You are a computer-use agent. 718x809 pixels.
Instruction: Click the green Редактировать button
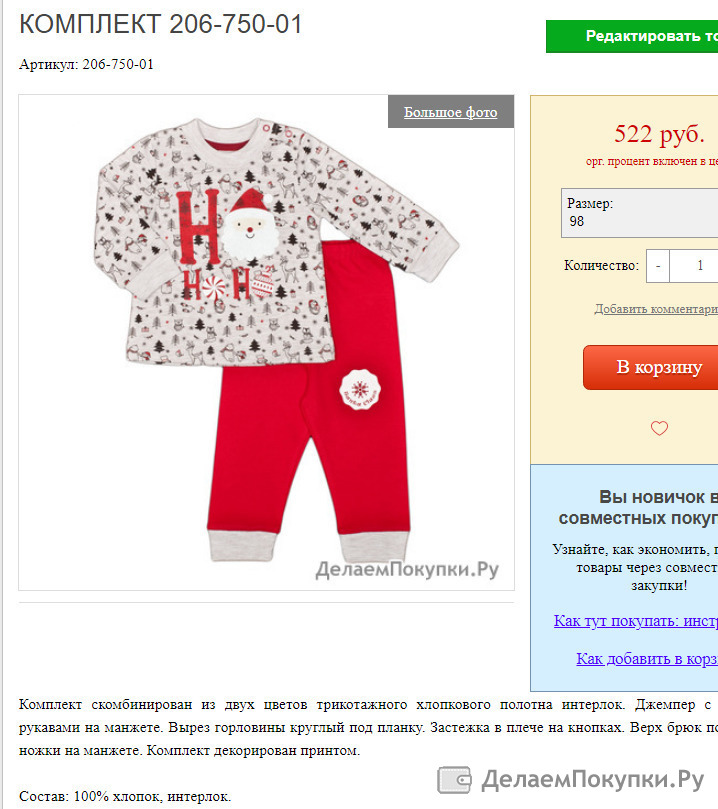tap(632, 36)
